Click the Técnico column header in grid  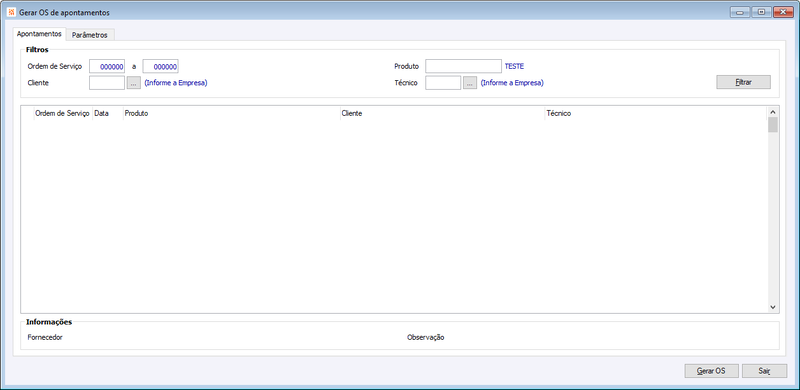click(655, 113)
